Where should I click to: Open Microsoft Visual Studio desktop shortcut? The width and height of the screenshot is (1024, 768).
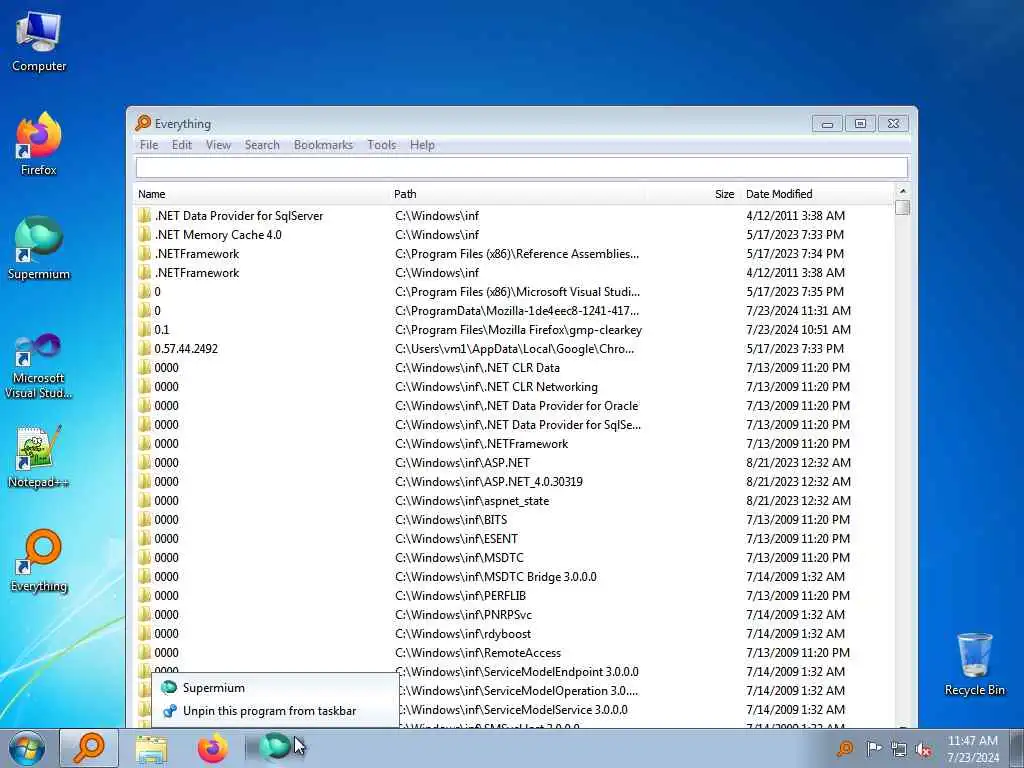(39, 366)
